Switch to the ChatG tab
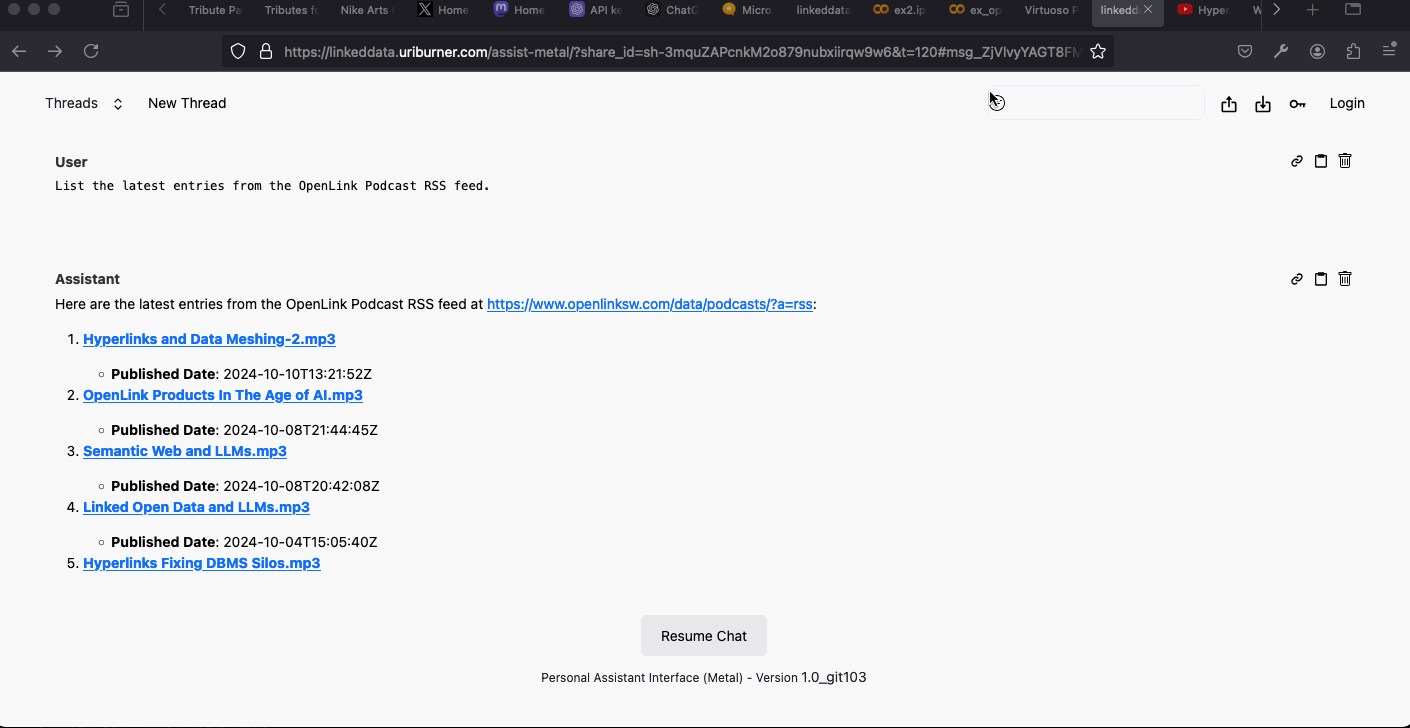Viewport: 1410px width, 728px height. click(x=671, y=10)
